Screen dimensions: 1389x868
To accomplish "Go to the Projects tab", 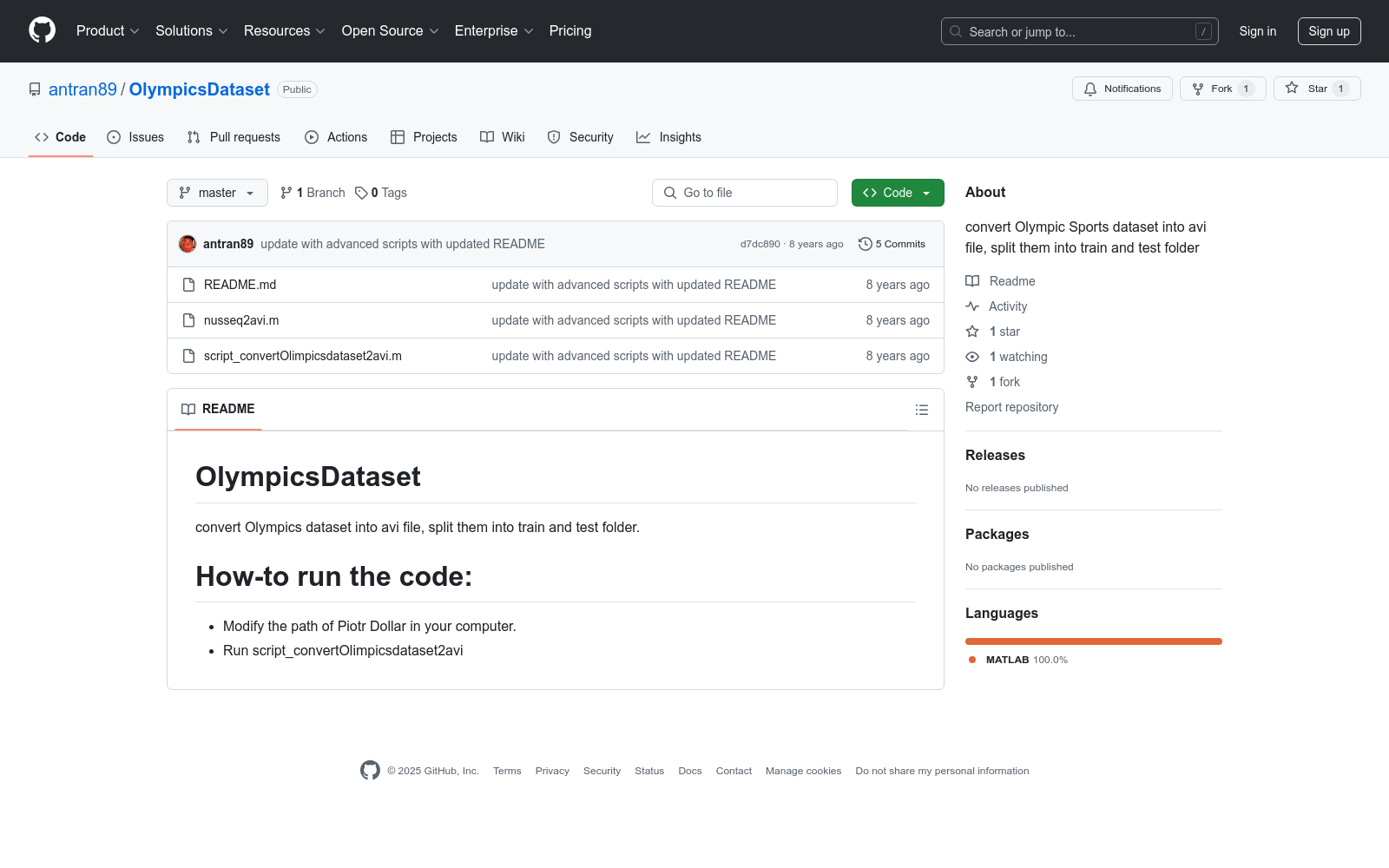I will [x=424, y=137].
